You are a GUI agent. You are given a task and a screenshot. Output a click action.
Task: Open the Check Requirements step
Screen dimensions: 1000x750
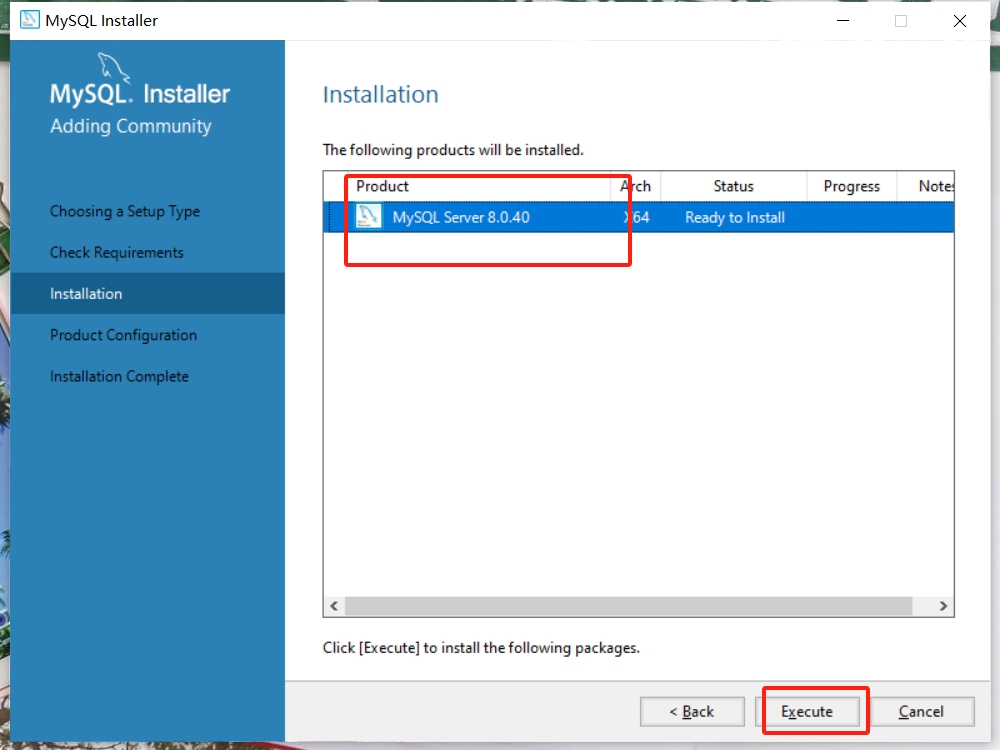pos(117,253)
